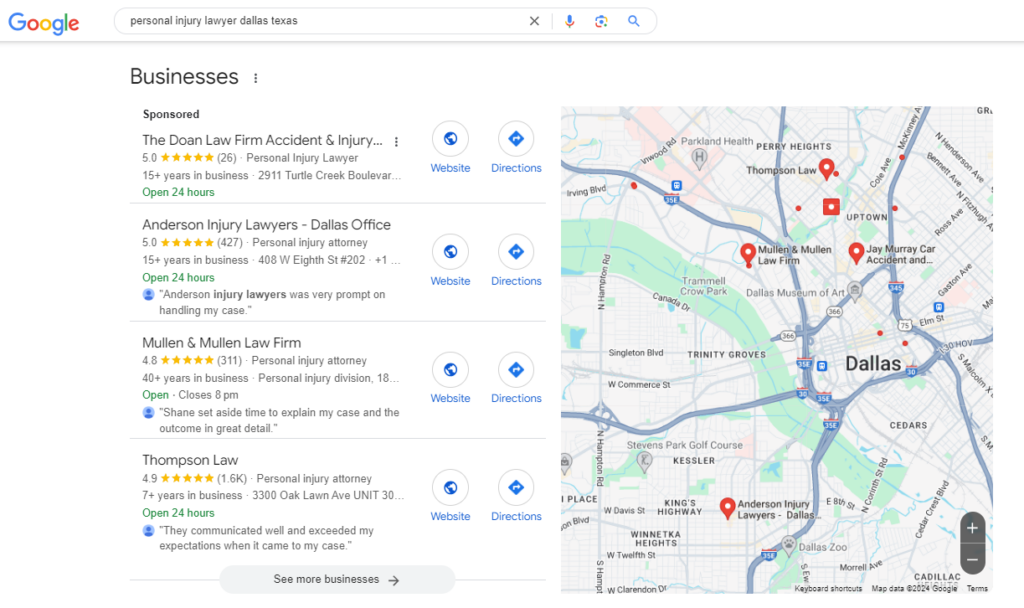Viewport: 1024px width, 608px height.
Task: Open map Keyboard shortcuts
Action: coord(828,588)
